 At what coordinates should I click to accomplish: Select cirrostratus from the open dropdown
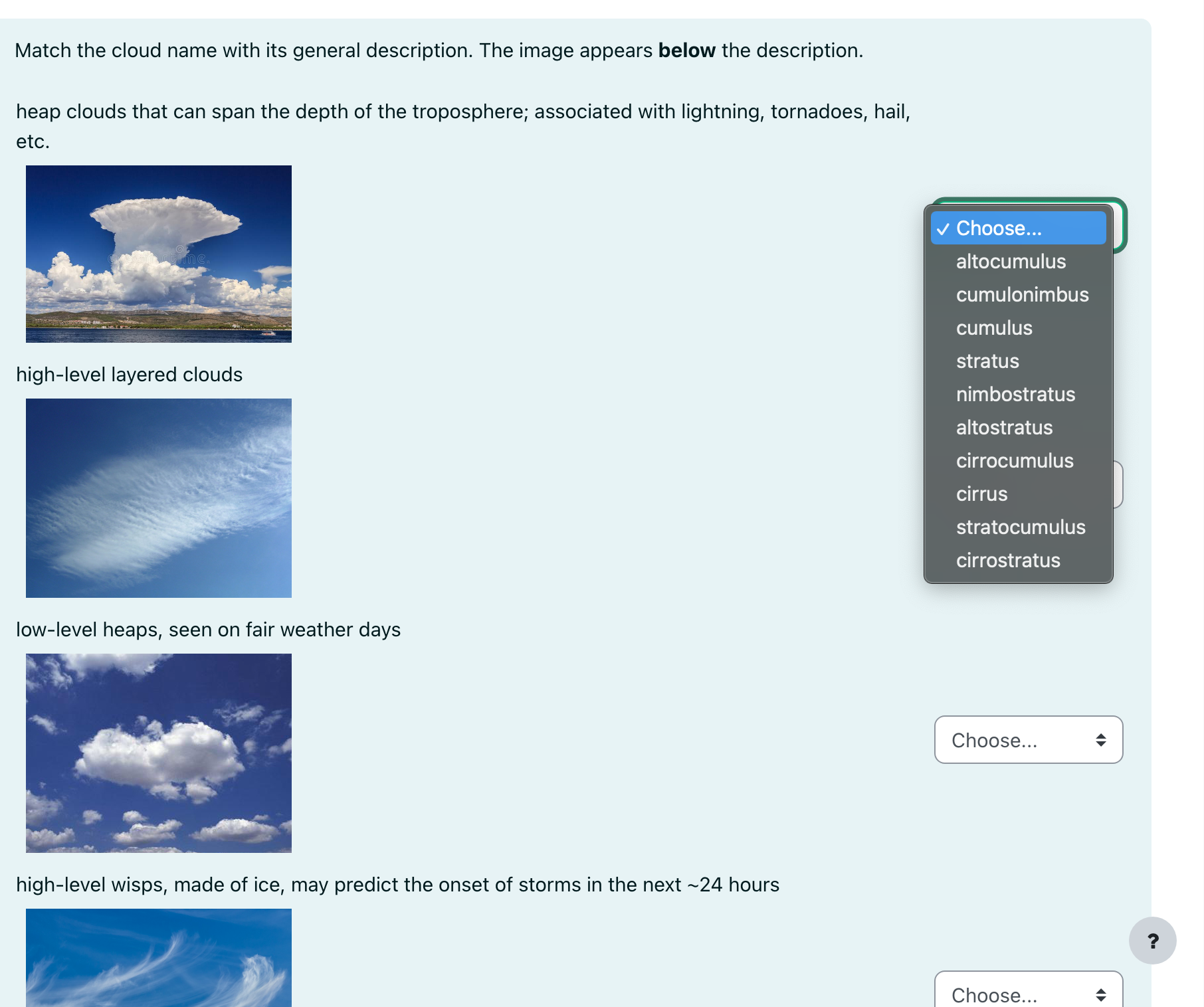(1008, 560)
